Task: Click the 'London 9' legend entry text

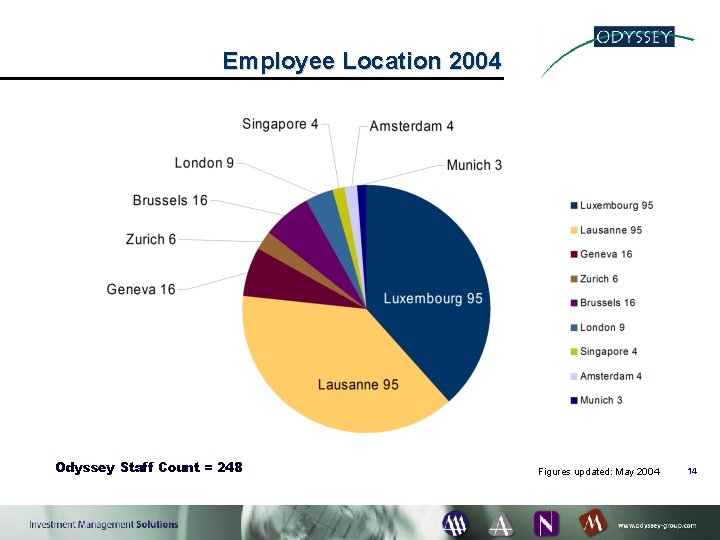Action: (x=602, y=327)
